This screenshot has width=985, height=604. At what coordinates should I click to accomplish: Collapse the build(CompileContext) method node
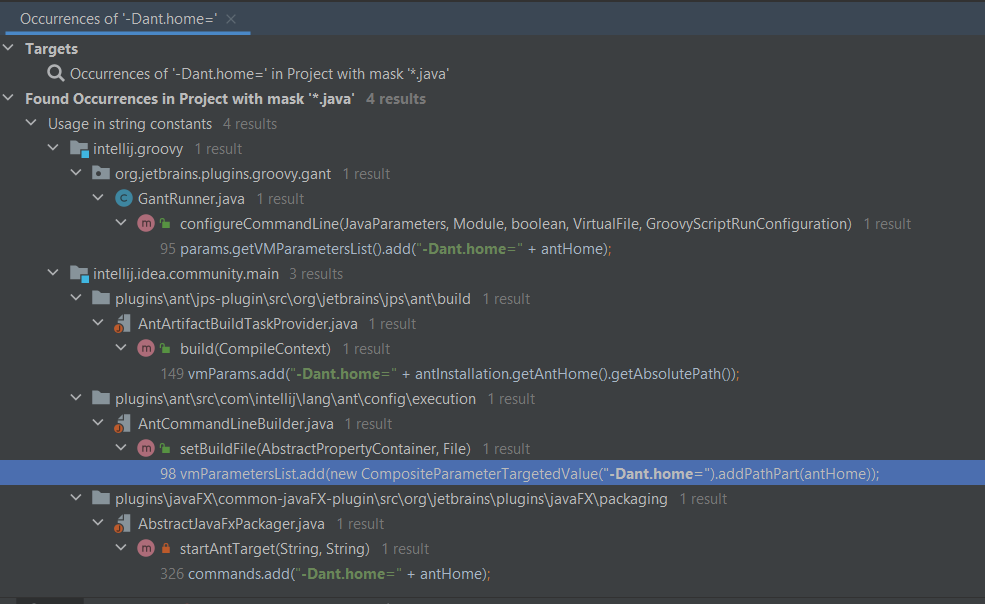point(121,348)
